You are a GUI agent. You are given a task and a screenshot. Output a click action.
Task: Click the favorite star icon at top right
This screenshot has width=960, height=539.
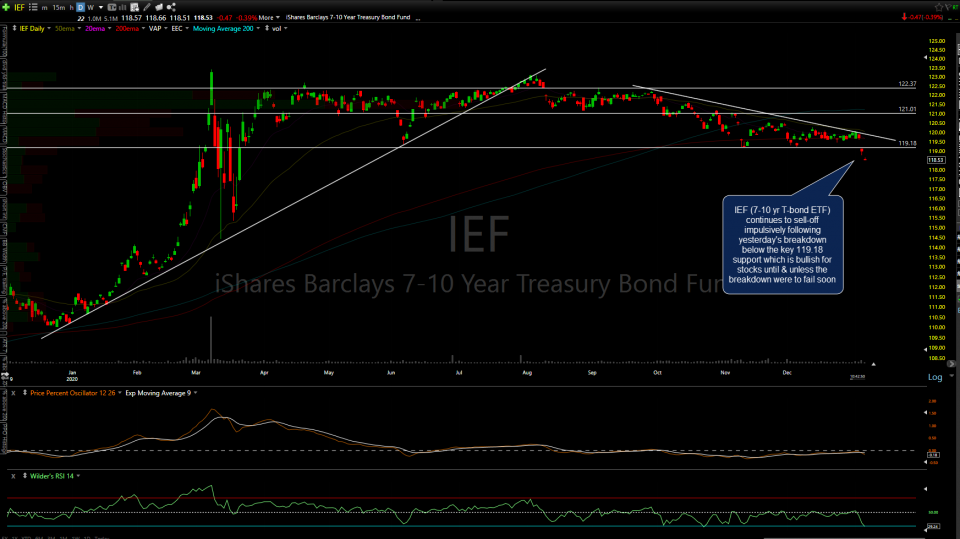[x=939, y=7]
